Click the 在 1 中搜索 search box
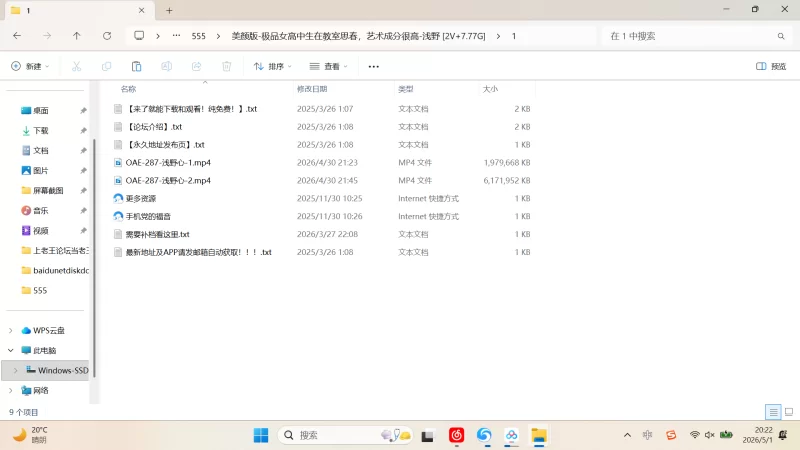800x450 pixels. coord(697,36)
